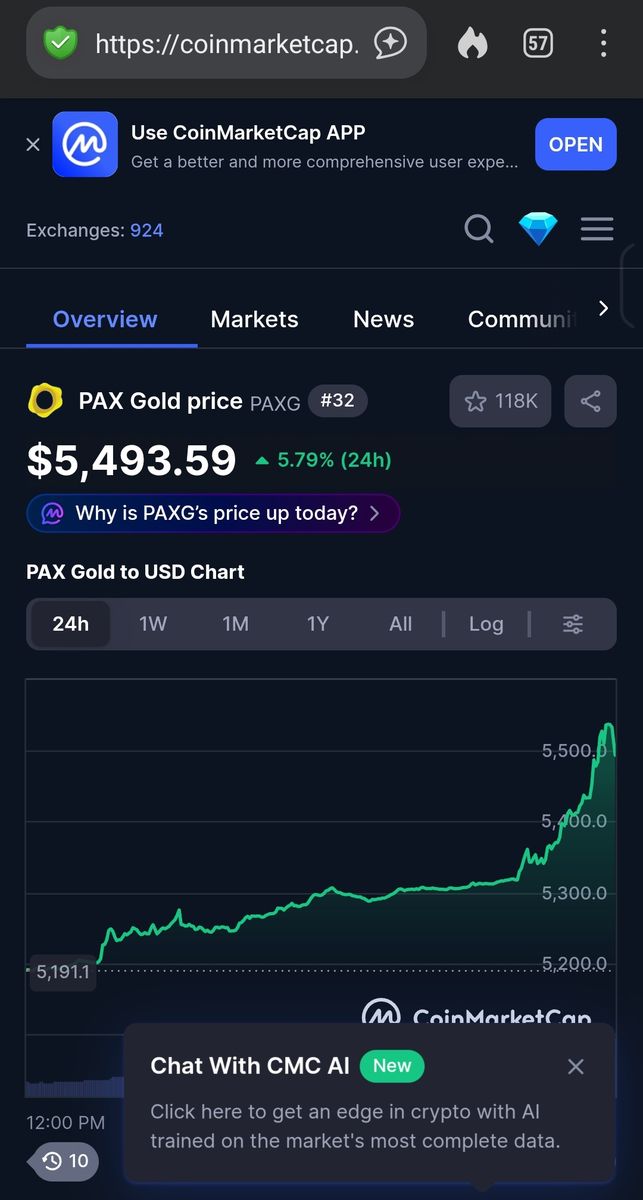Open the Exchanges 924 link
Screen dimensions: 643x1200
[146, 230]
